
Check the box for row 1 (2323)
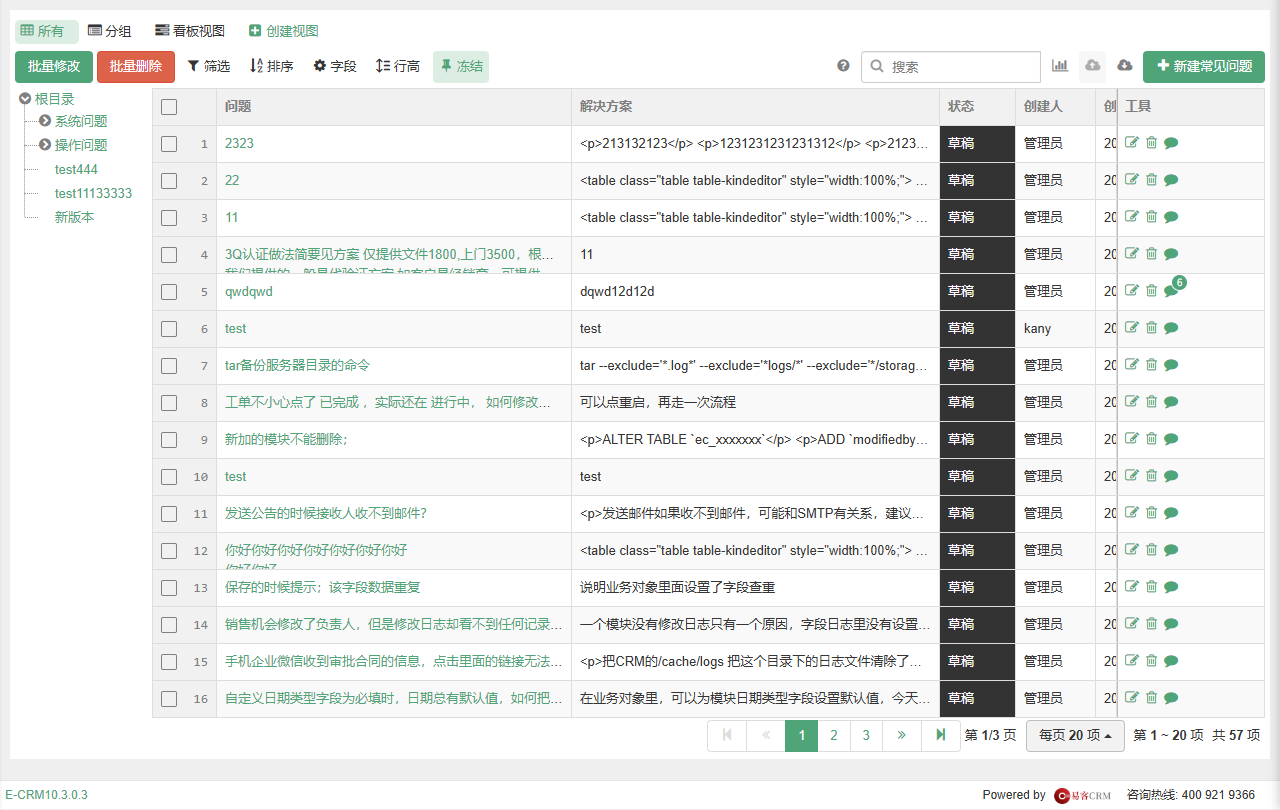(169, 144)
